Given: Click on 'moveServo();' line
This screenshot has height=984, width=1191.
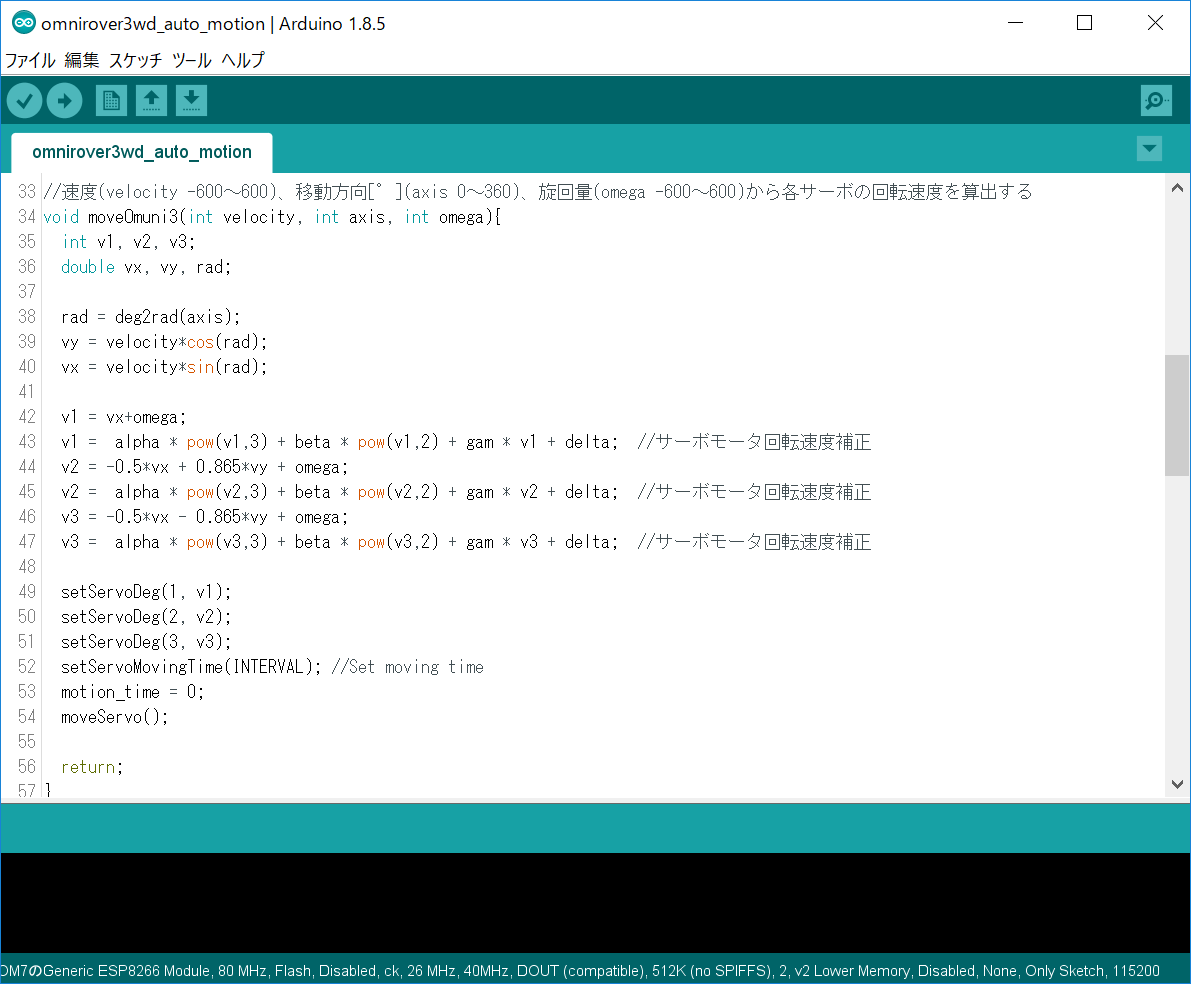Looking at the screenshot, I should pyautogui.click(x=115, y=717).
